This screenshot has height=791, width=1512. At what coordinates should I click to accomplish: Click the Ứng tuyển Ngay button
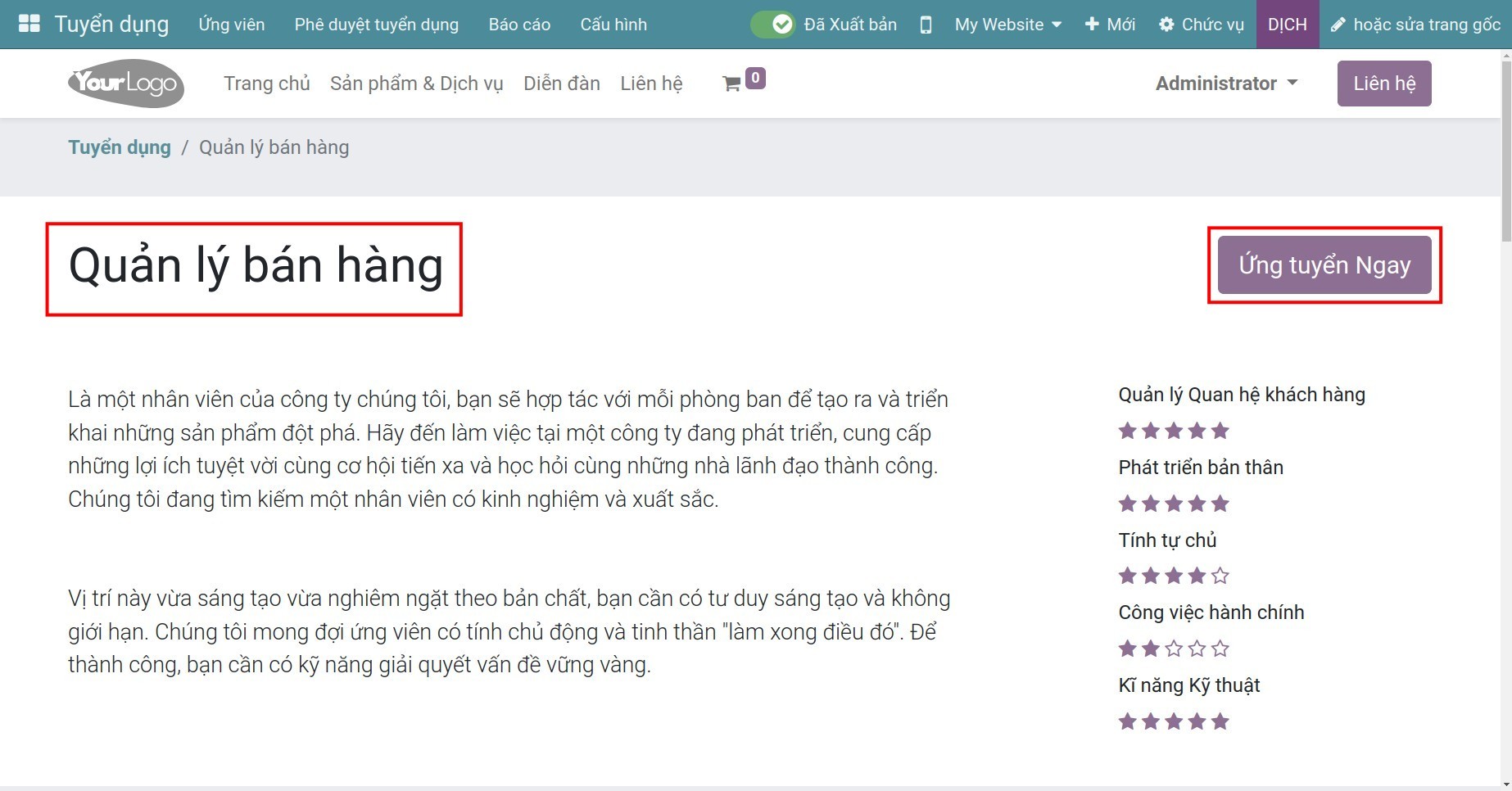1324,264
